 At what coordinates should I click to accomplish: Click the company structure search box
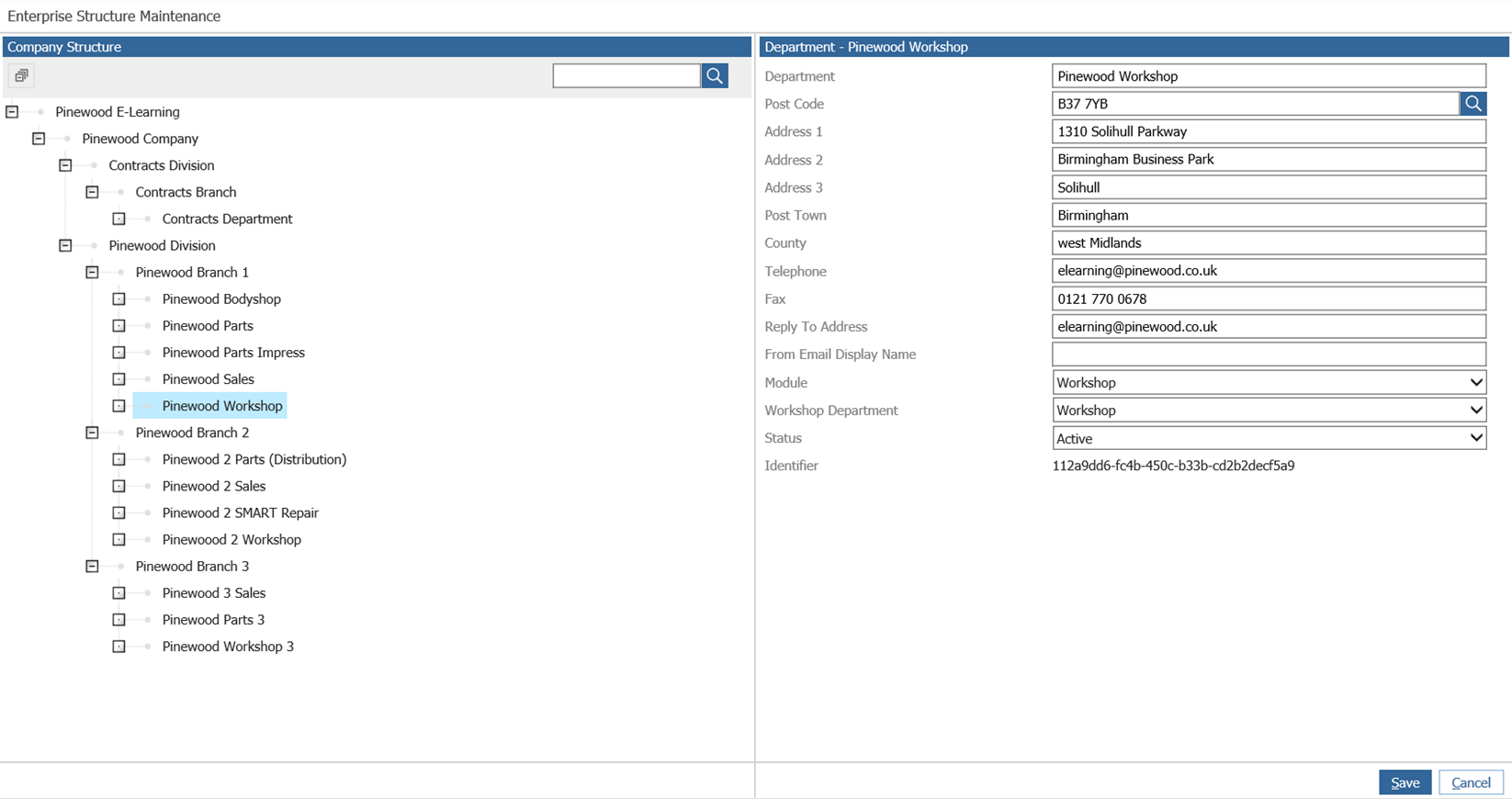(626, 75)
